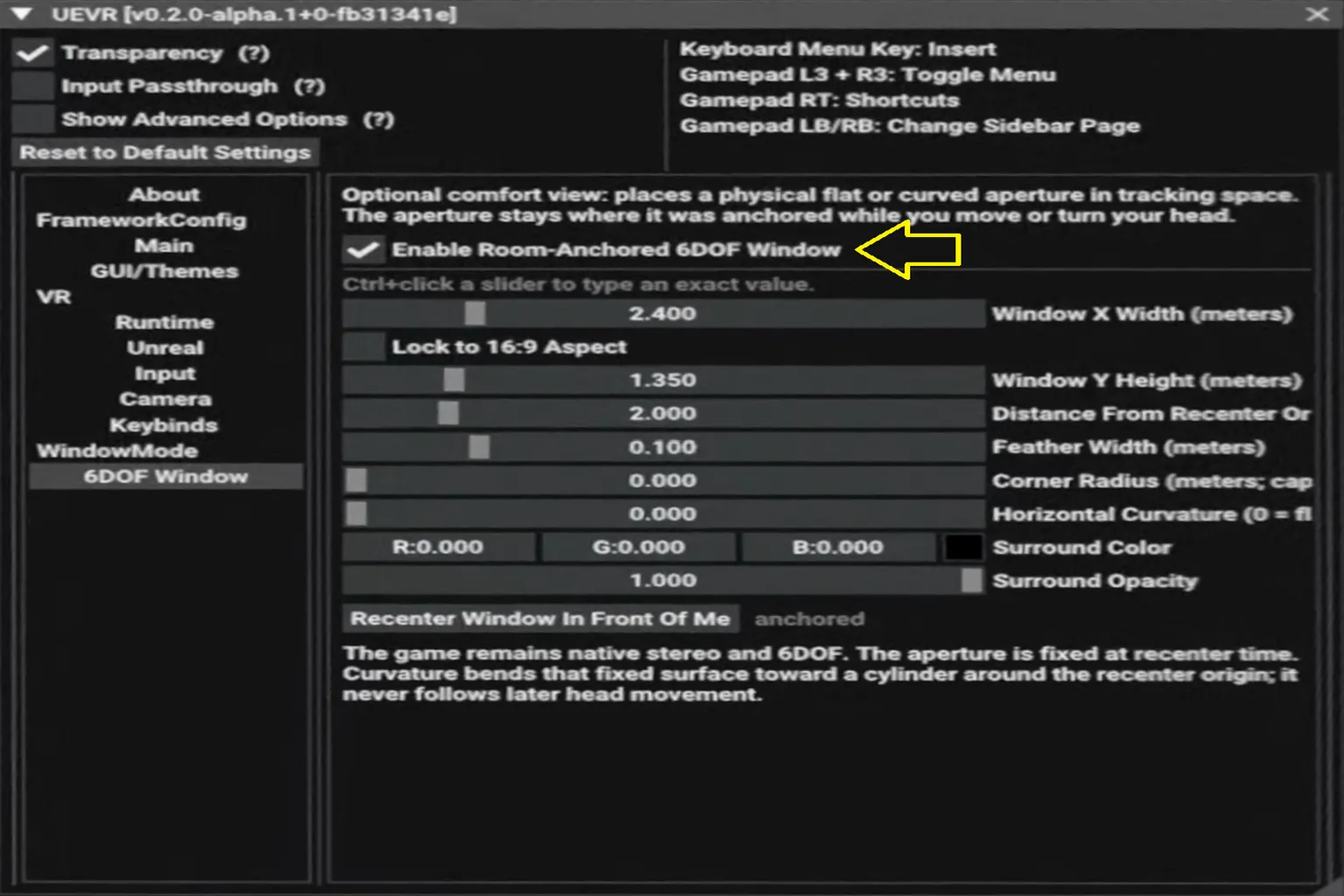Click the R:0.000 surround color field
The width and height of the screenshot is (1344, 896).
coord(438,547)
